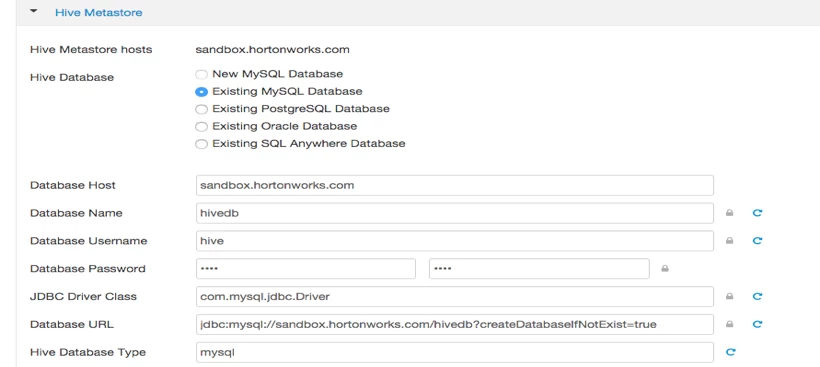
Task: Open the Hive Metastore section link
Action: (x=99, y=13)
